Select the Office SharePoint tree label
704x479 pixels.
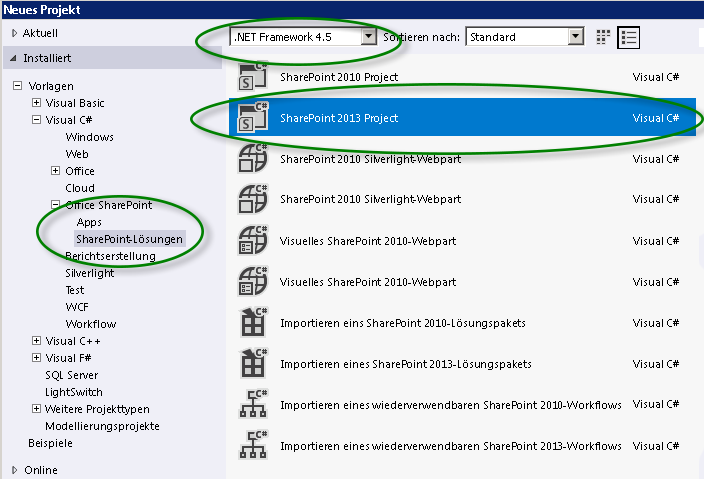(x=109, y=205)
